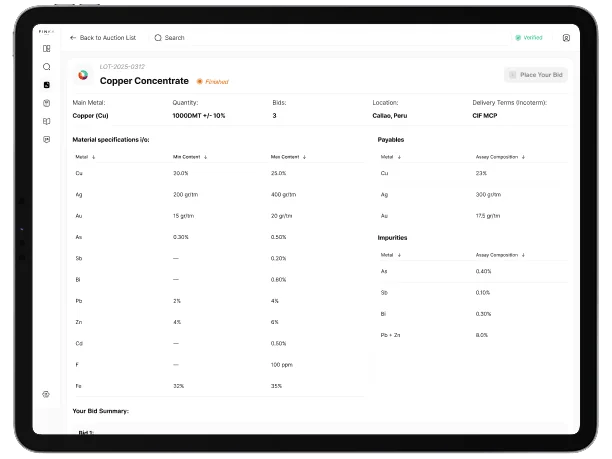Open the chat message icon in sidebar
This screenshot has height=459, width=612.
point(46,139)
